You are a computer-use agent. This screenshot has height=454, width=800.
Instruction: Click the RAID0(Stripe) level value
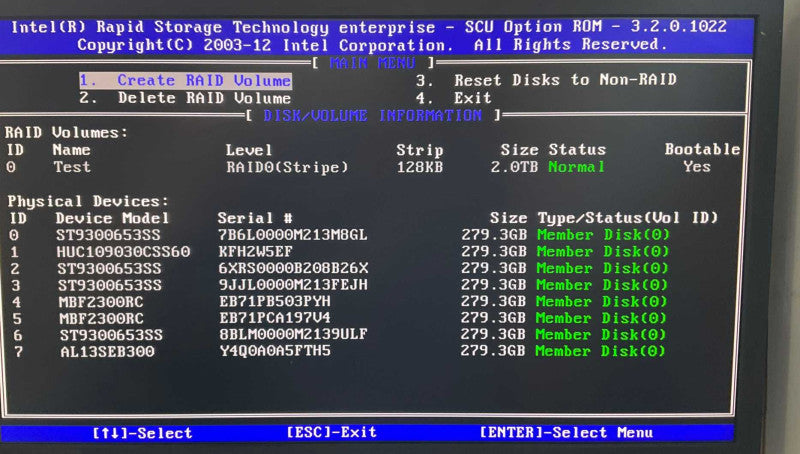287,167
